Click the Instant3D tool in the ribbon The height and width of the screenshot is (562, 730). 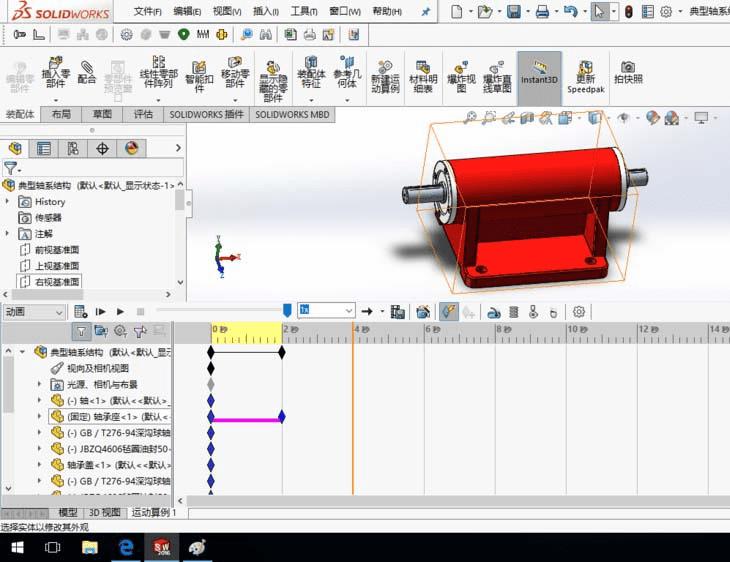click(x=539, y=73)
